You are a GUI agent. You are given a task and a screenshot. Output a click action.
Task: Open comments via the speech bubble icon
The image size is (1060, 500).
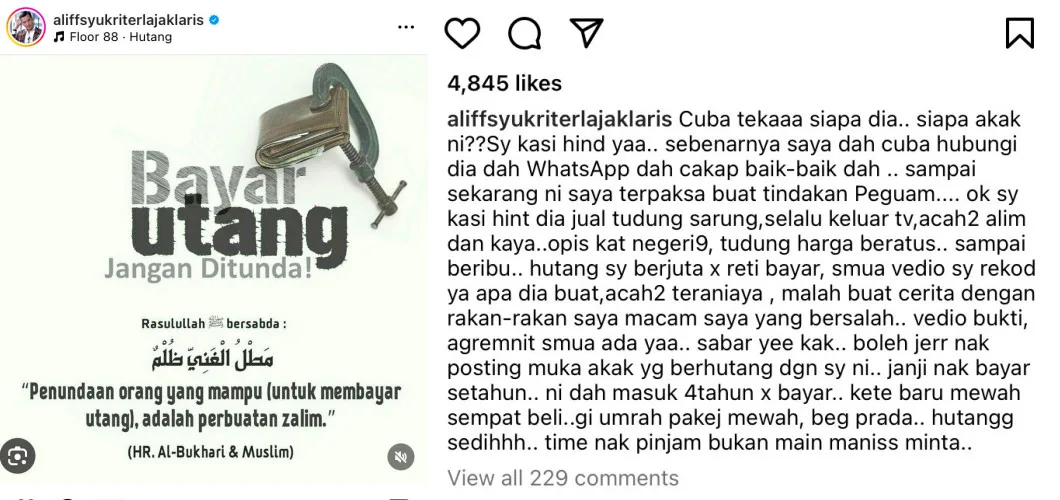pyautogui.click(x=525, y=32)
